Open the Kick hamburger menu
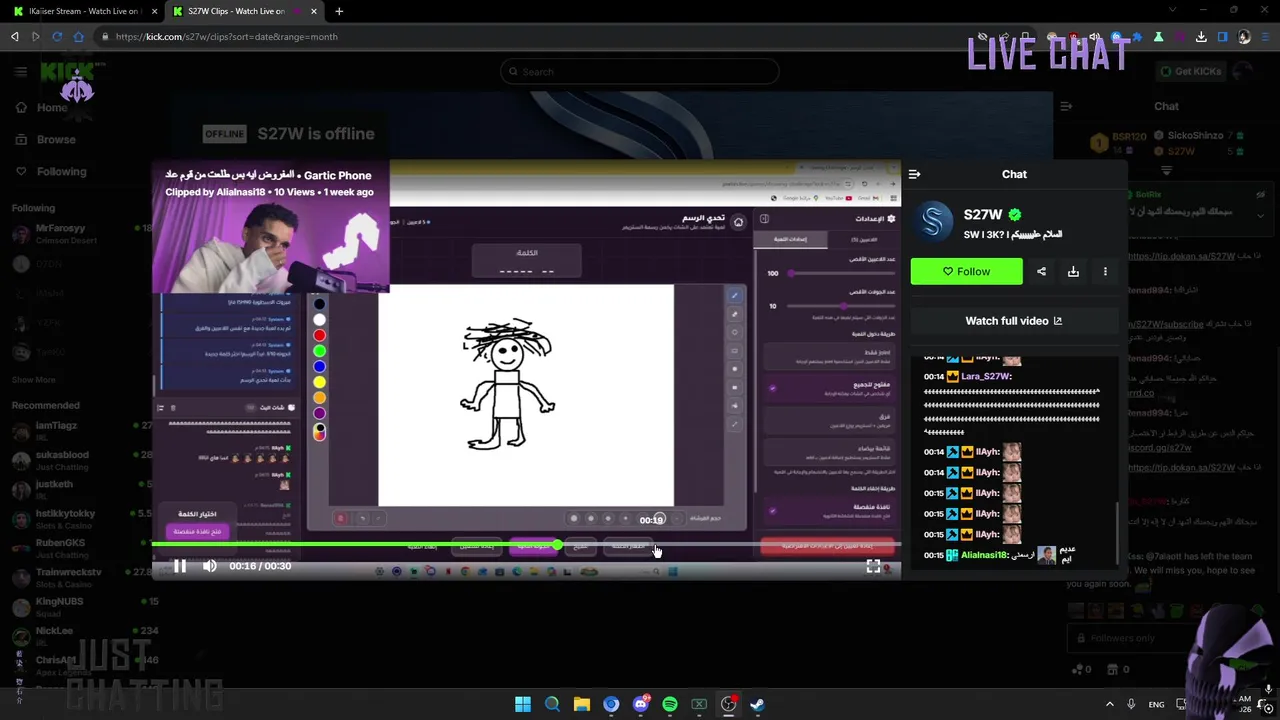The width and height of the screenshot is (1280, 720). point(20,71)
